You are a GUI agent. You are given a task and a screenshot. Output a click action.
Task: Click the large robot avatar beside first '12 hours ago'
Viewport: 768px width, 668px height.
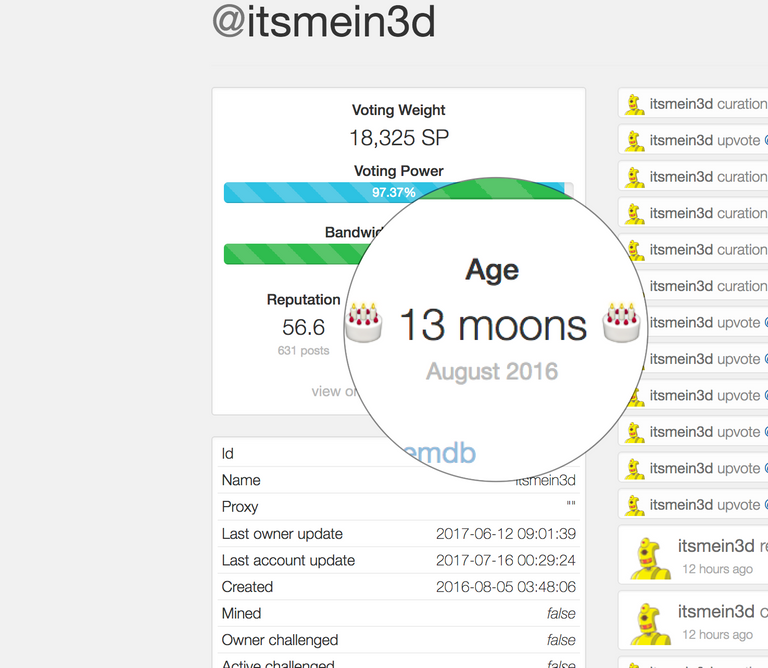tap(650, 558)
